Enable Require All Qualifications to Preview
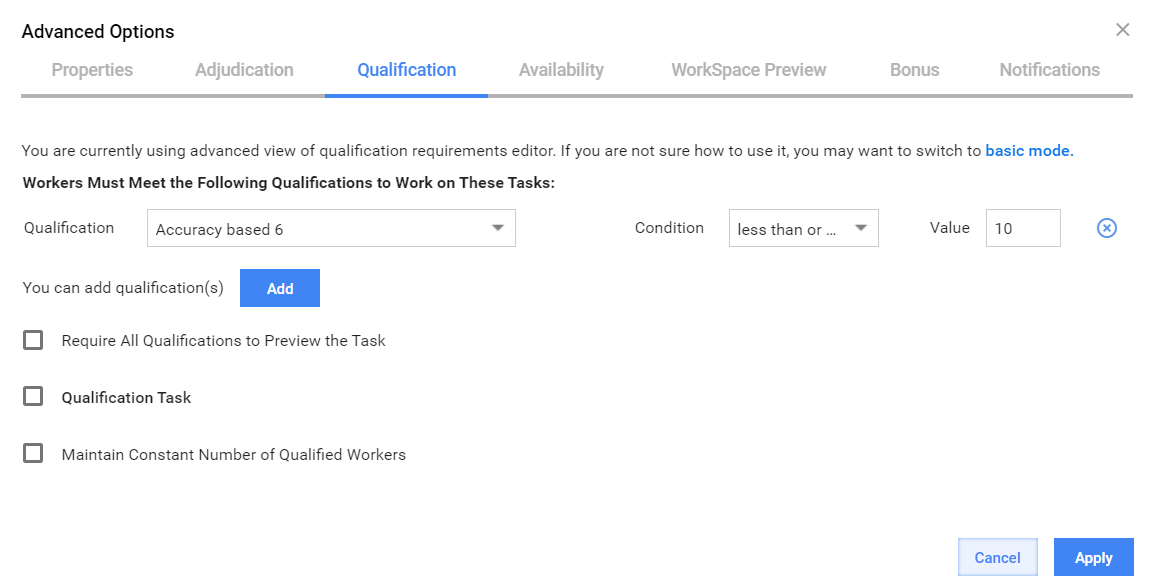 (33, 340)
